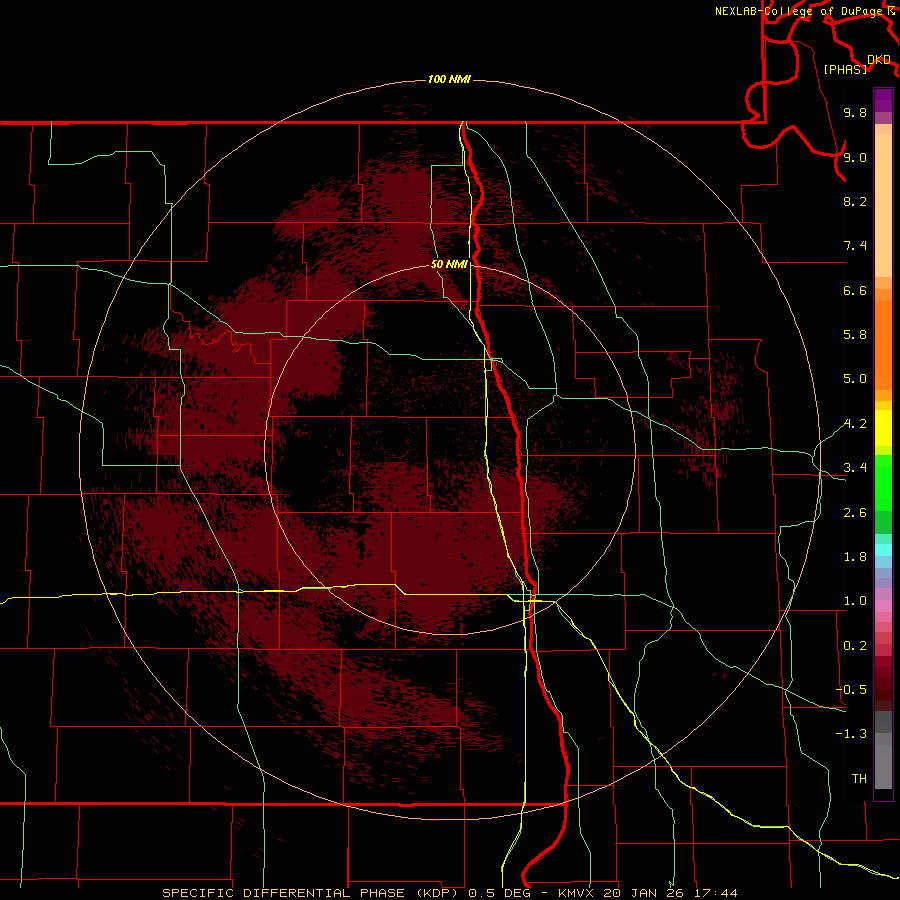This screenshot has height=900, width=900.
Task: Click the 7.4 value on the scale
Action: [855, 246]
